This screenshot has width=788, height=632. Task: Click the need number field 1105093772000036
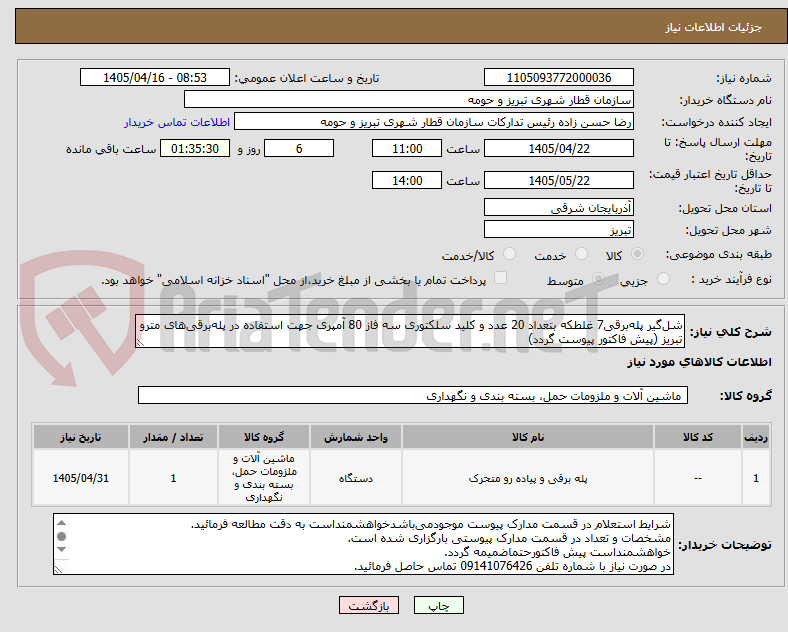[558, 77]
